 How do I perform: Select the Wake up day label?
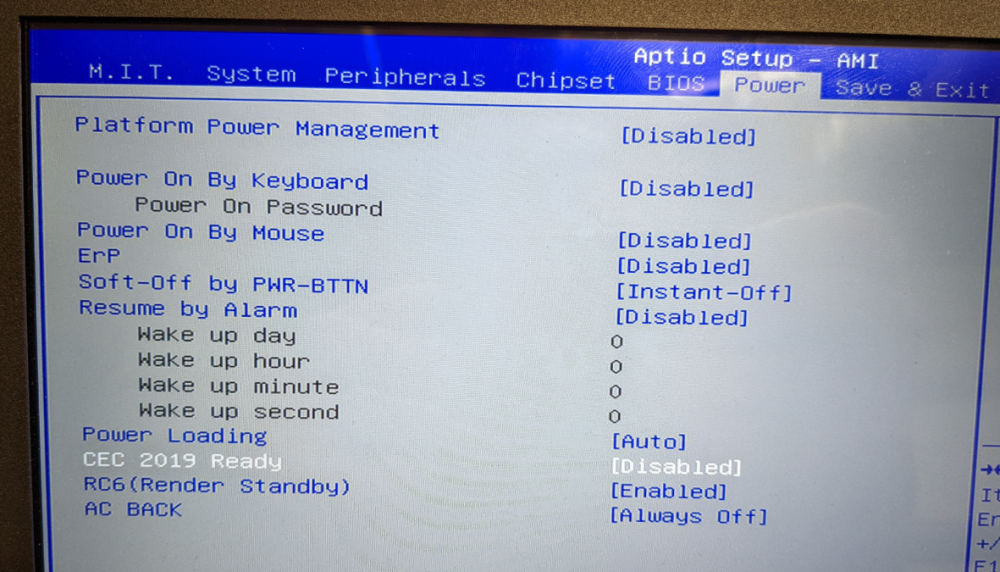[217, 335]
